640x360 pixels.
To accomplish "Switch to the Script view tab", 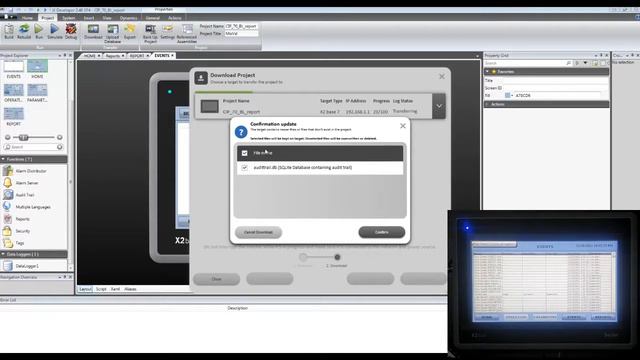I will (x=101, y=289).
